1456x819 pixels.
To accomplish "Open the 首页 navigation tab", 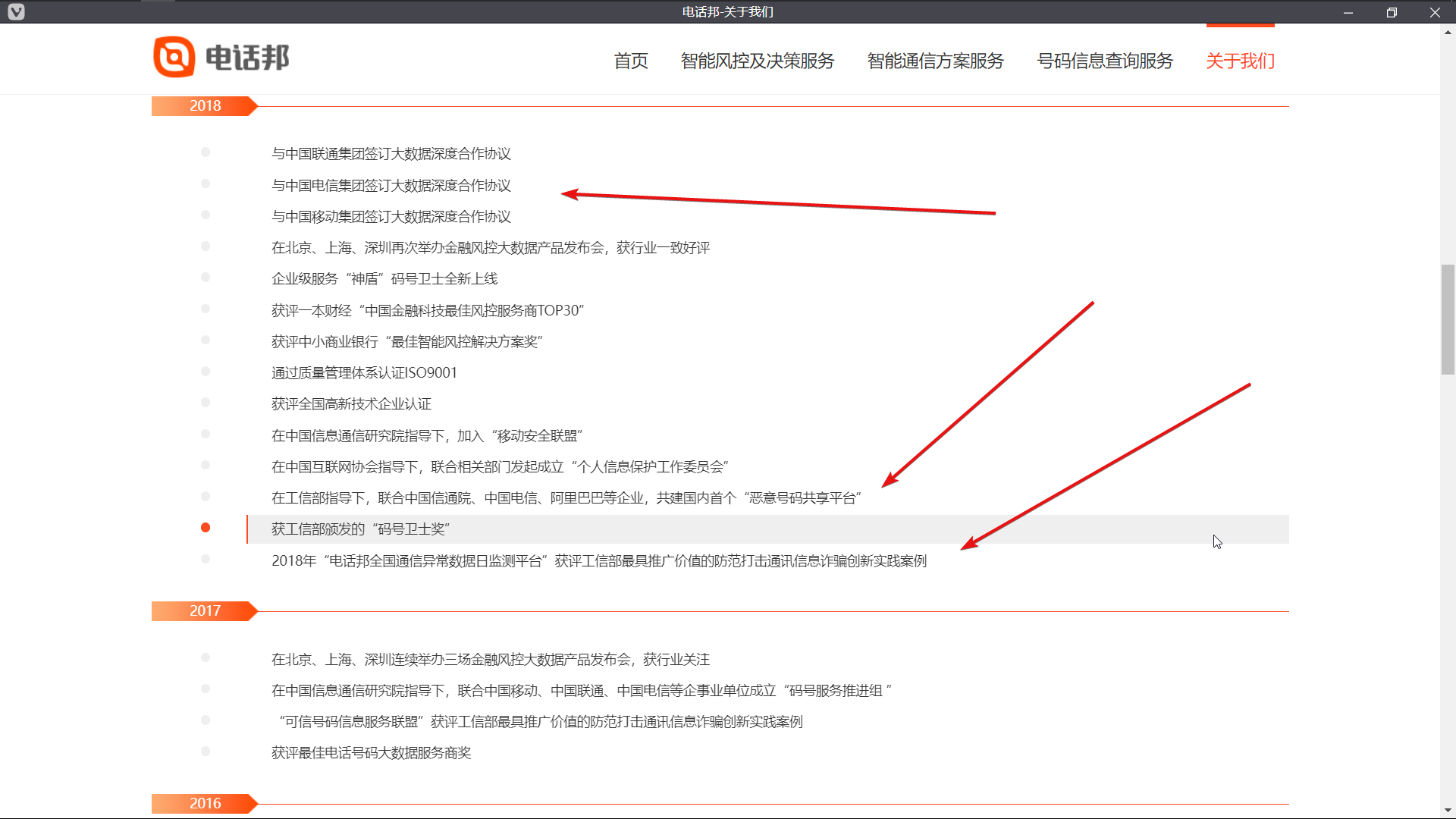I will click(x=630, y=61).
